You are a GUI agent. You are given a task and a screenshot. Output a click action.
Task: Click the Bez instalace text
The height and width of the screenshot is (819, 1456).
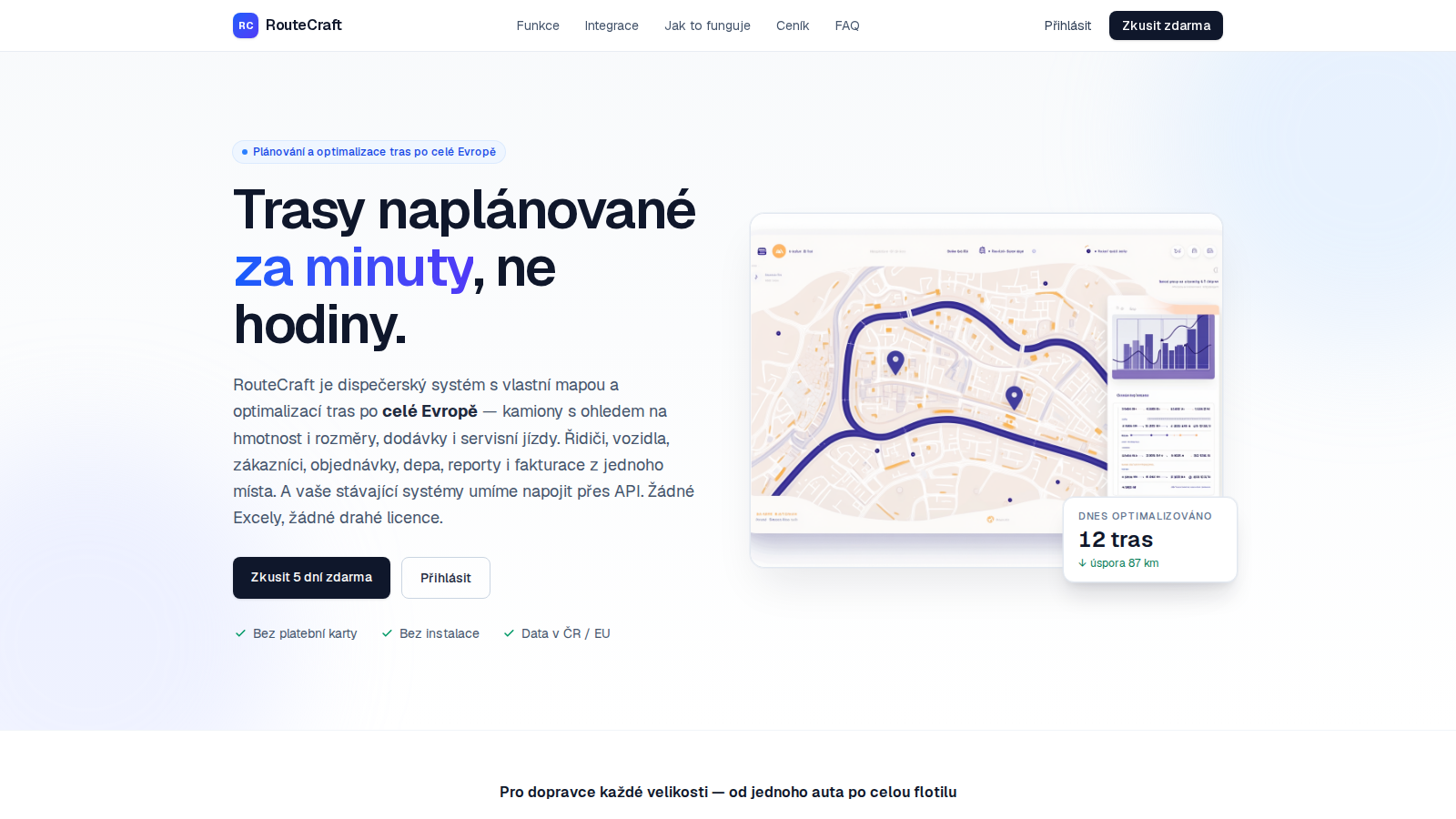(x=440, y=633)
